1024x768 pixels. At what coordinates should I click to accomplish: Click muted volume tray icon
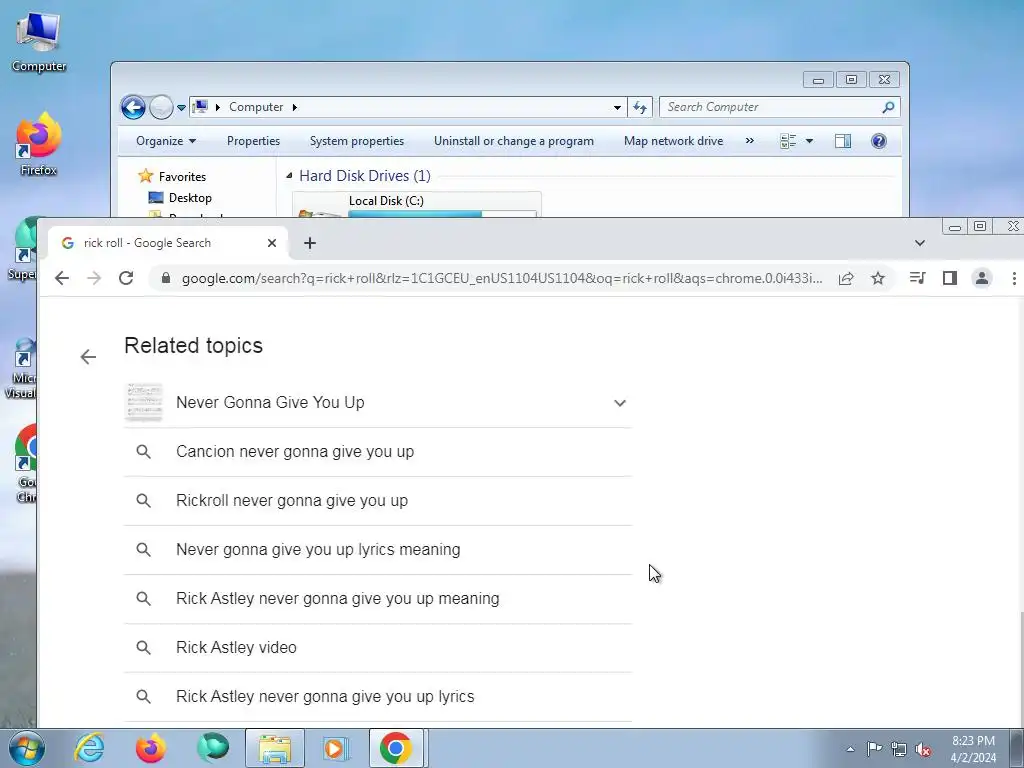pyautogui.click(x=923, y=749)
